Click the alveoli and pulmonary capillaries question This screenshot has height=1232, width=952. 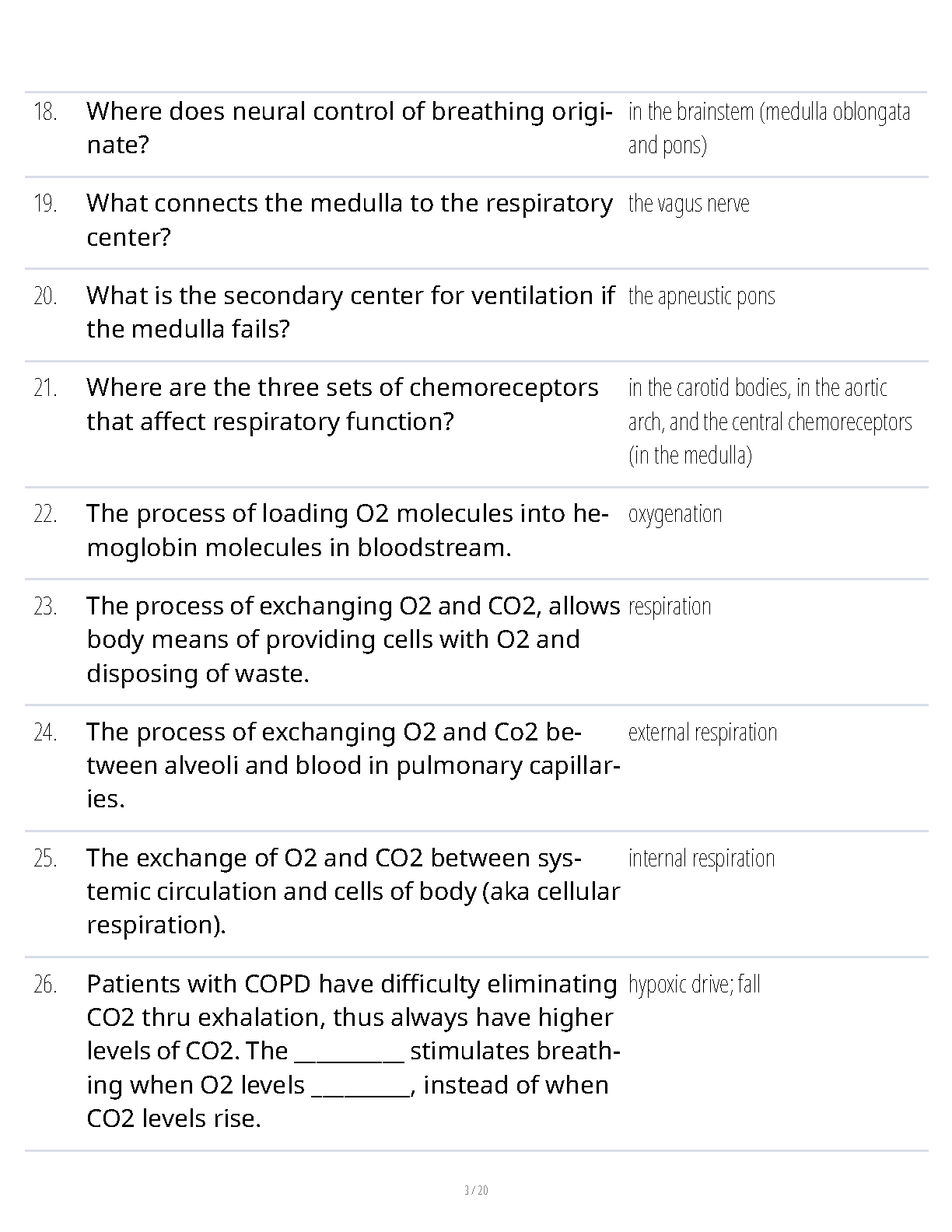tap(352, 765)
